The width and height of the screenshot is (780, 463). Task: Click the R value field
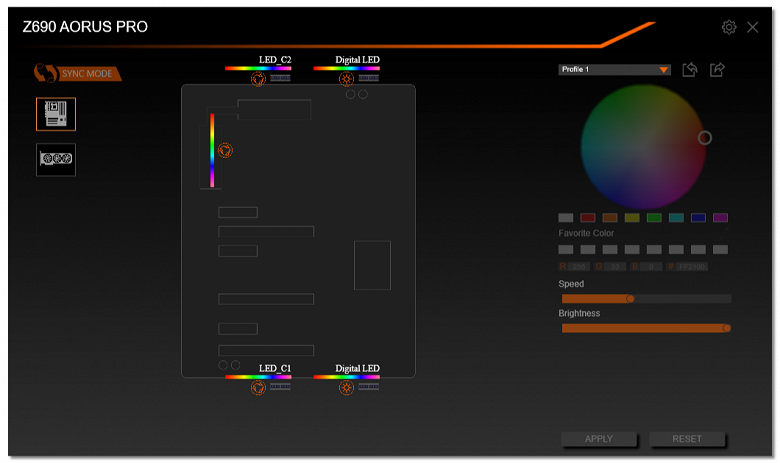[579, 267]
